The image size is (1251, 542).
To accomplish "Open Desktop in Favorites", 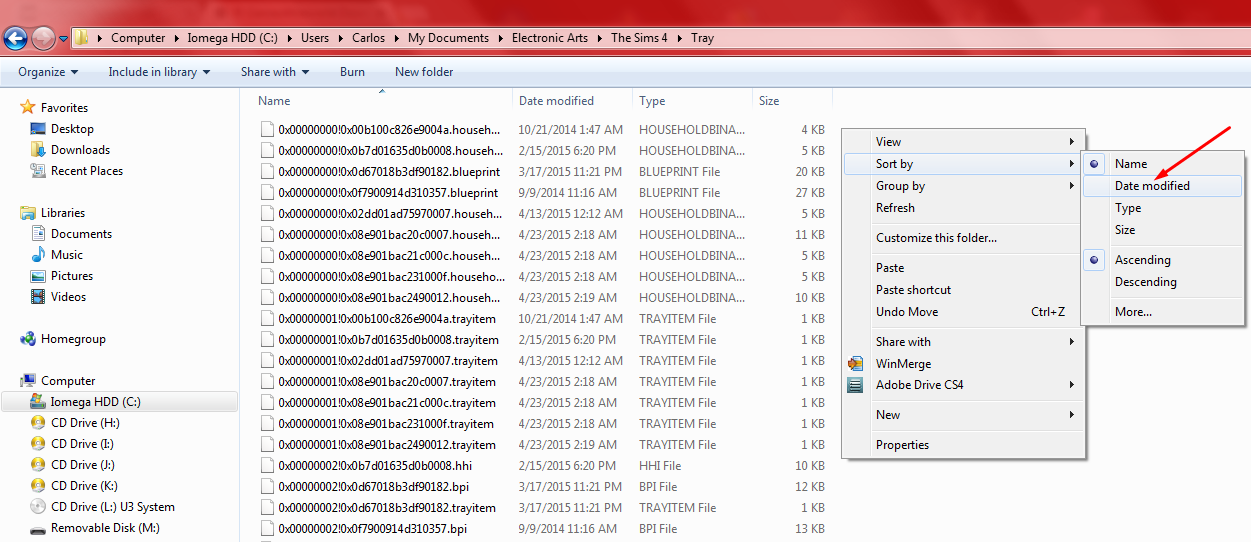I will point(72,129).
